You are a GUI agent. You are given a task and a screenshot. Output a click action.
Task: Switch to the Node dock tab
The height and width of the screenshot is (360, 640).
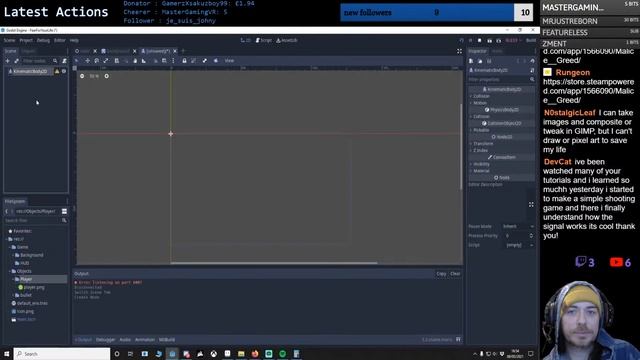pos(497,51)
